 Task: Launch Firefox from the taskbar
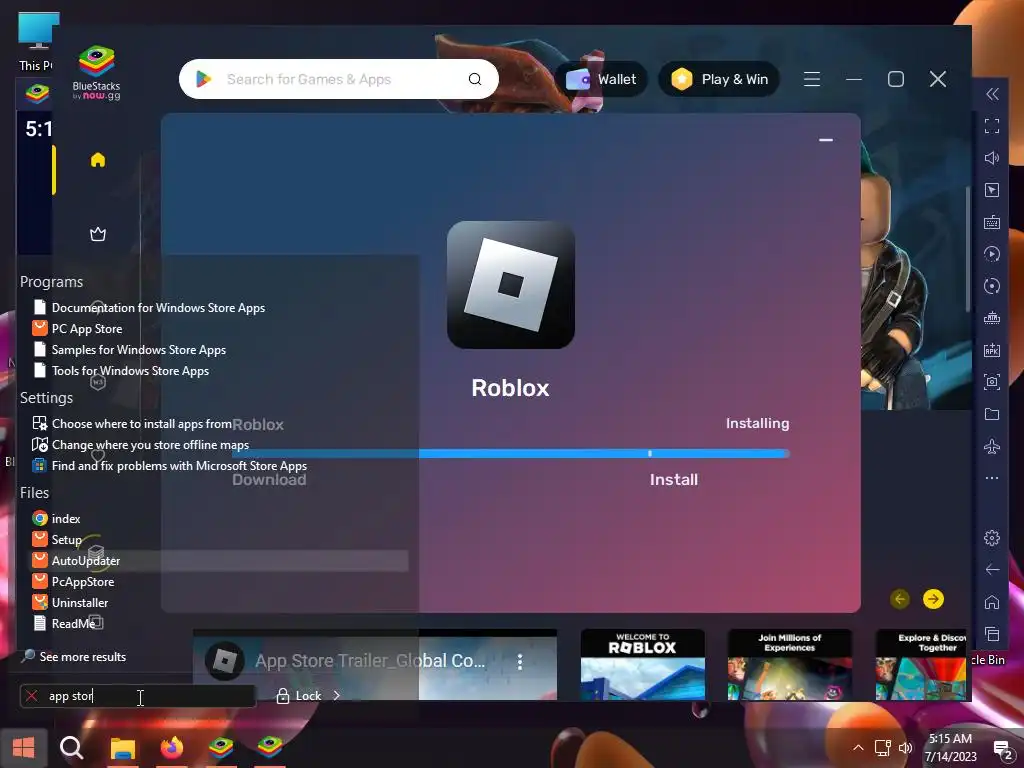172,748
